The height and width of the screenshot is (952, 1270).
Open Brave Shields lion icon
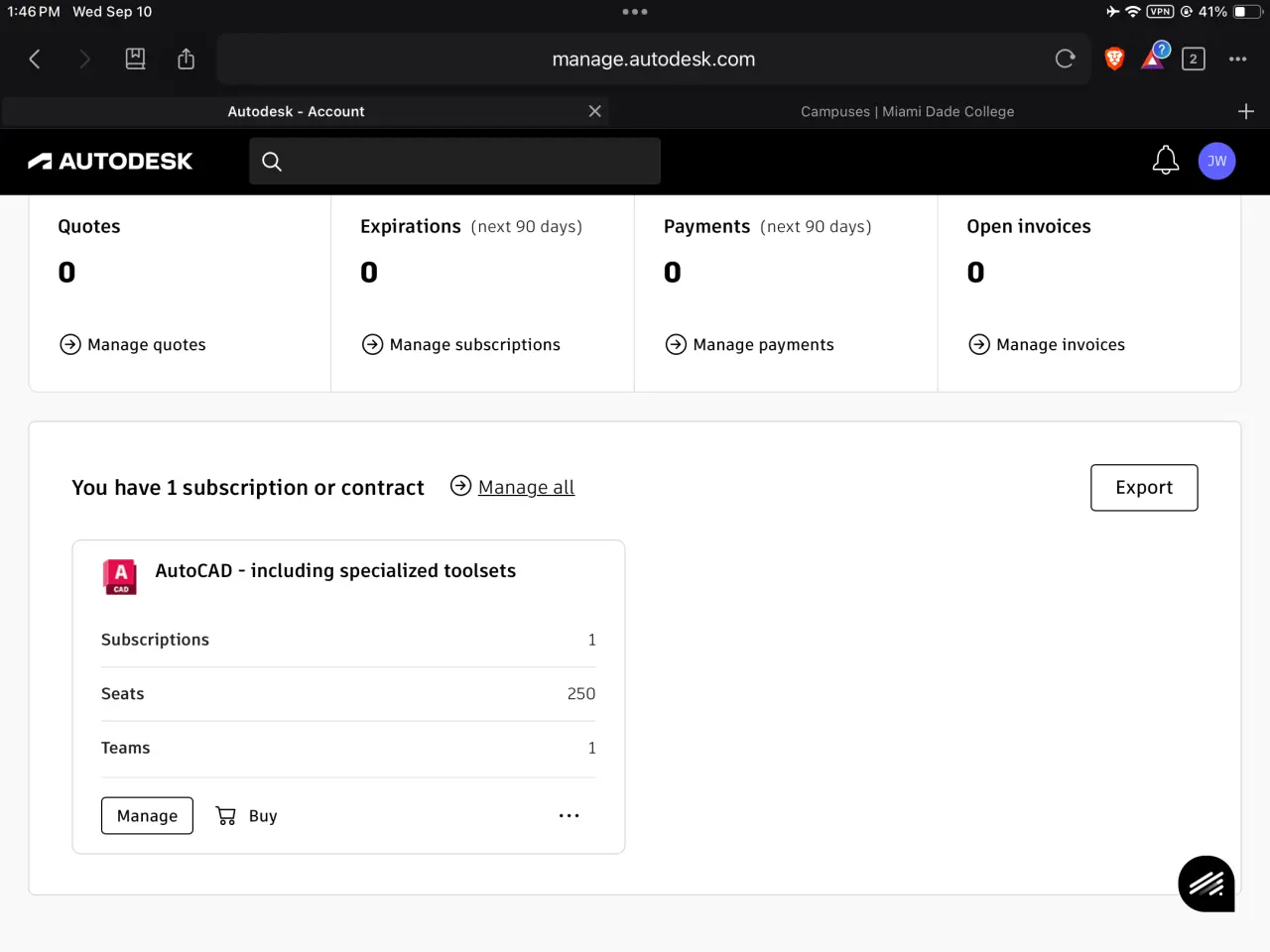point(1114,59)
